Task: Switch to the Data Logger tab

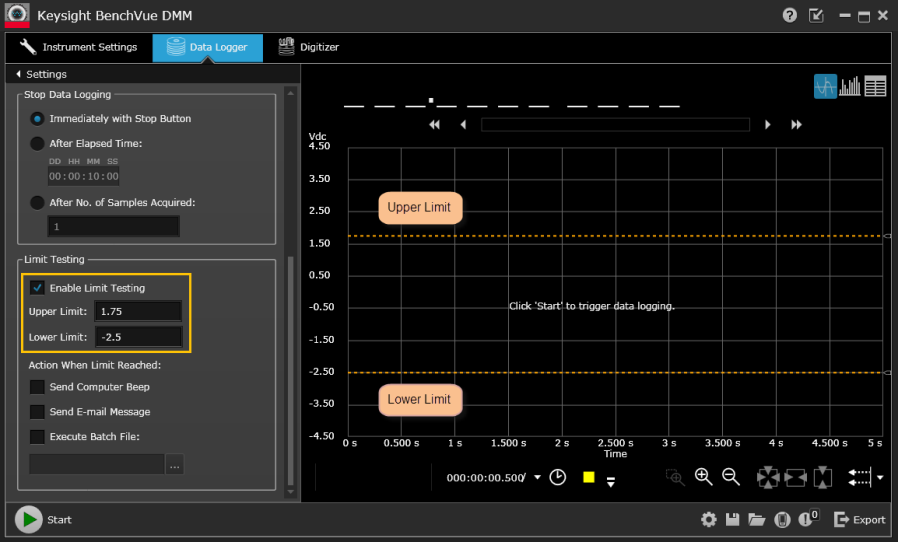Action: [x=207, y=47]
